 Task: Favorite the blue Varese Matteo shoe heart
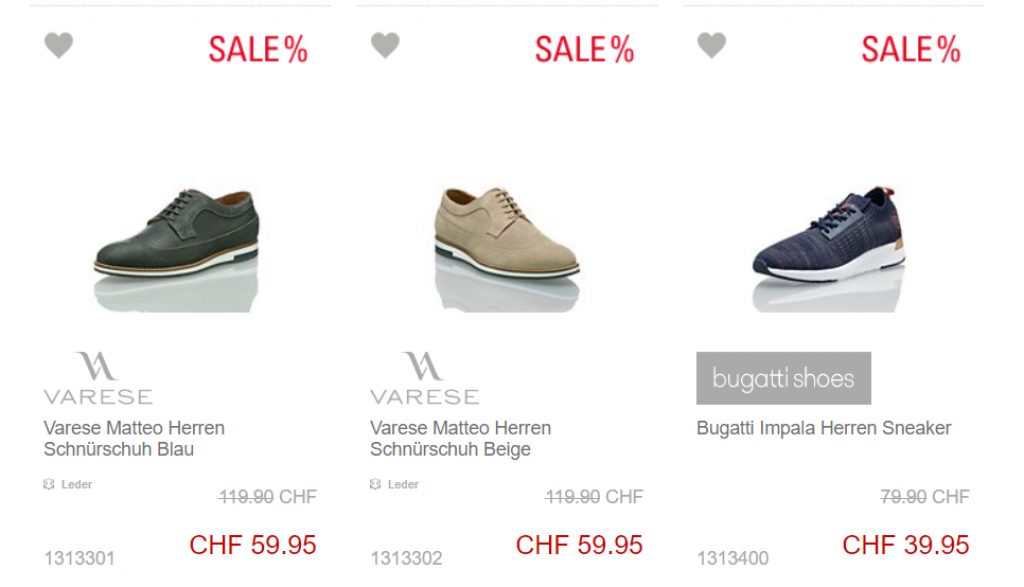[59, 45]
